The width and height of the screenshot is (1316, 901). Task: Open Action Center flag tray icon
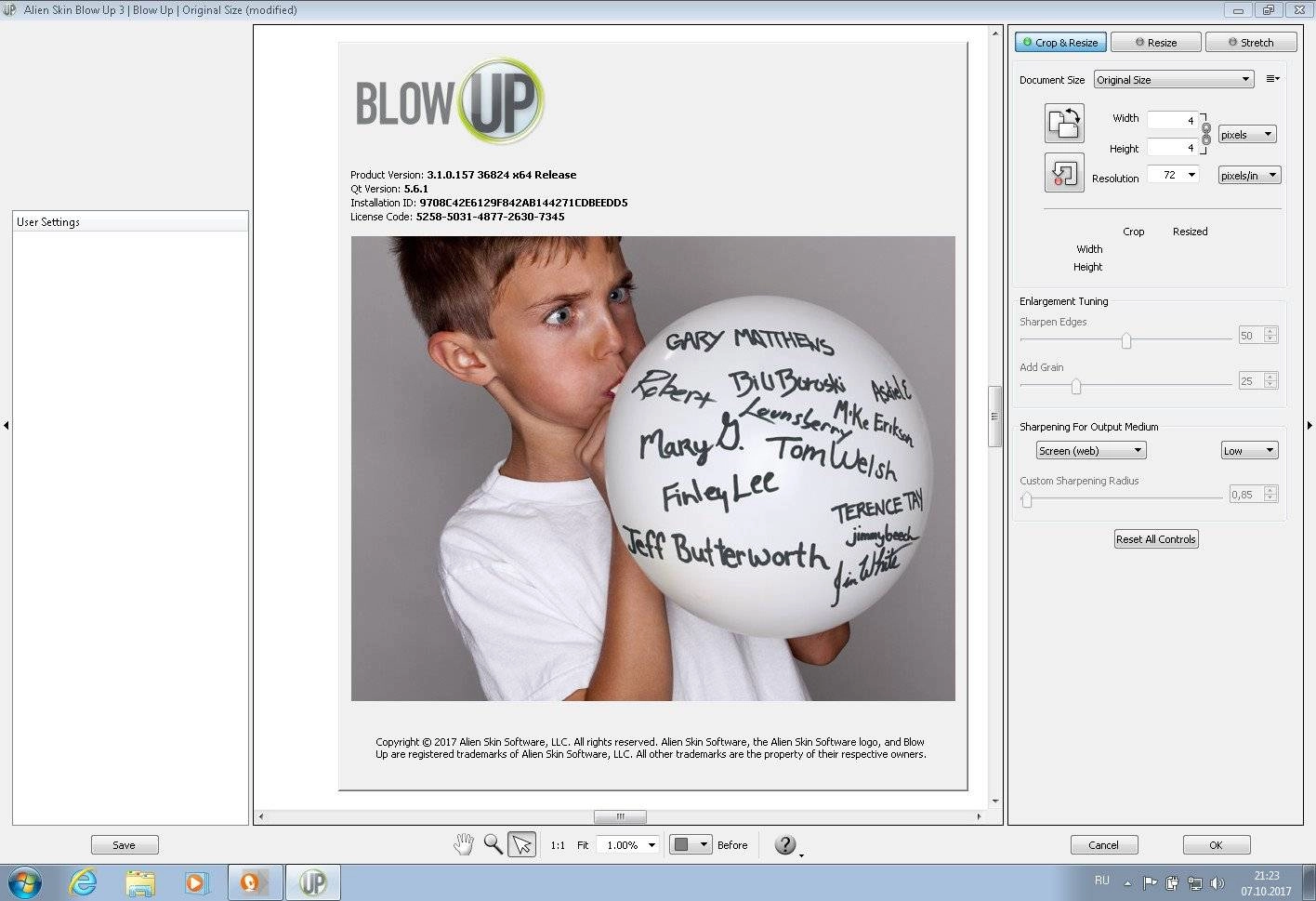pos(1150,883)
